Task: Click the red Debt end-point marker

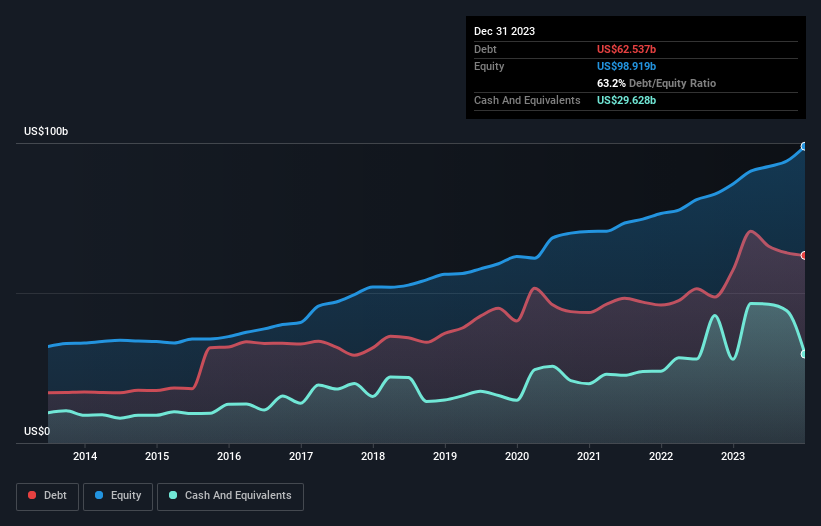Action: [804, 255]
